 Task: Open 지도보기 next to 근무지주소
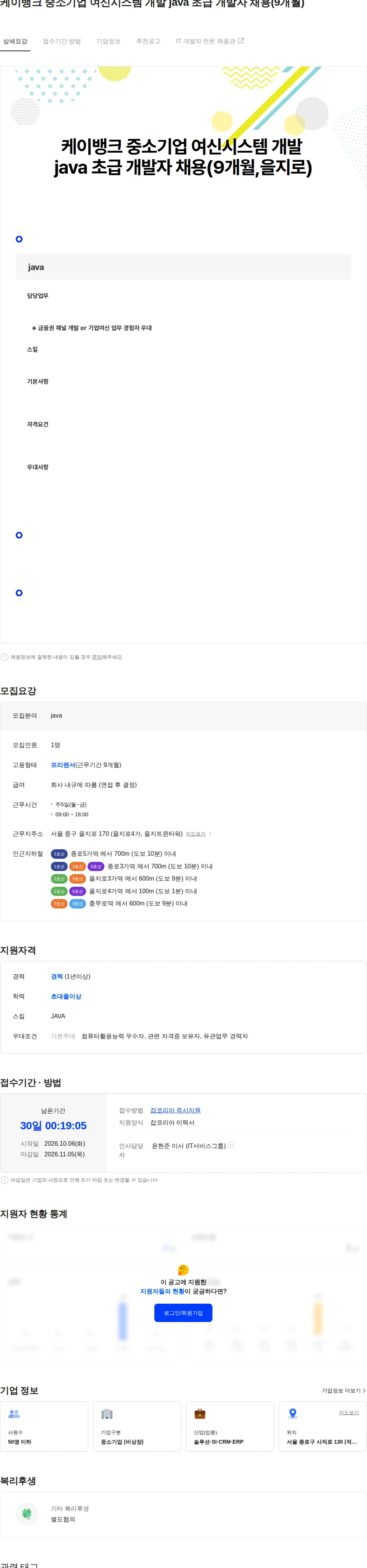click(195, 834)
